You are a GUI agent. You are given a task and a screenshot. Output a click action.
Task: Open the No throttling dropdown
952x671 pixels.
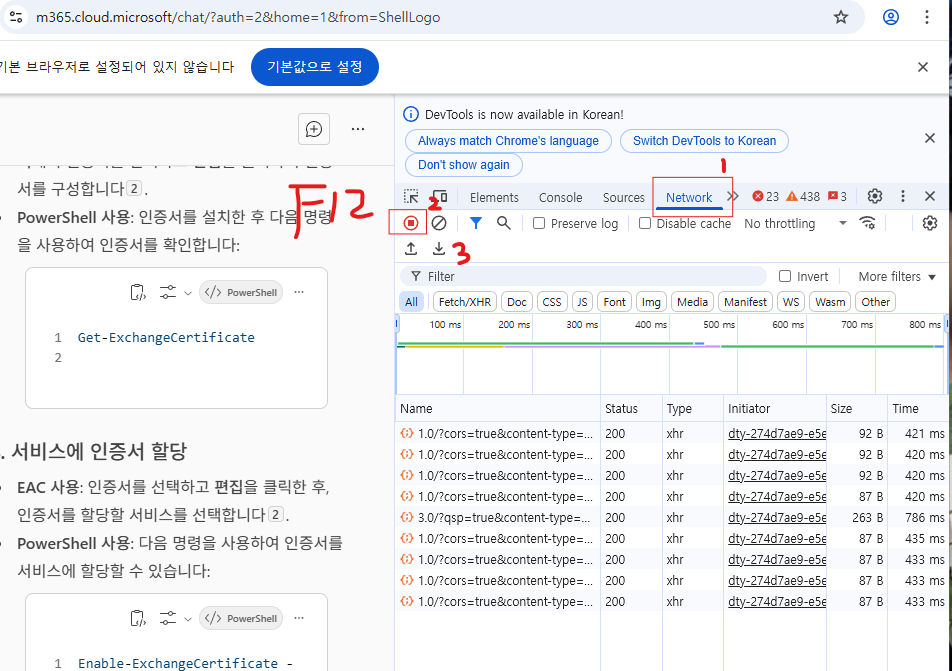[x=795, y=223]
